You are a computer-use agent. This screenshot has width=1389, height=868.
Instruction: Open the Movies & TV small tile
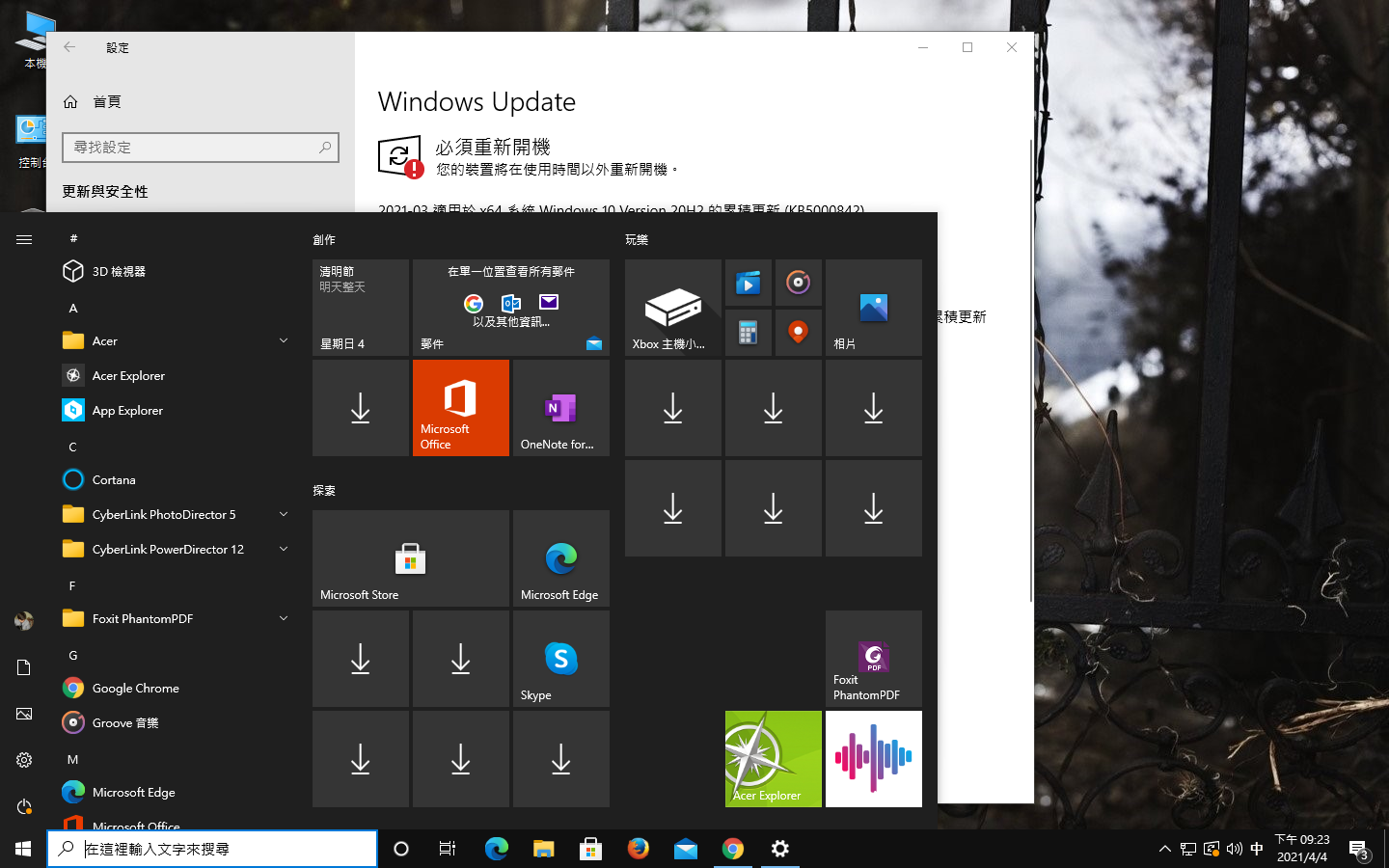(x=749, y=283)
